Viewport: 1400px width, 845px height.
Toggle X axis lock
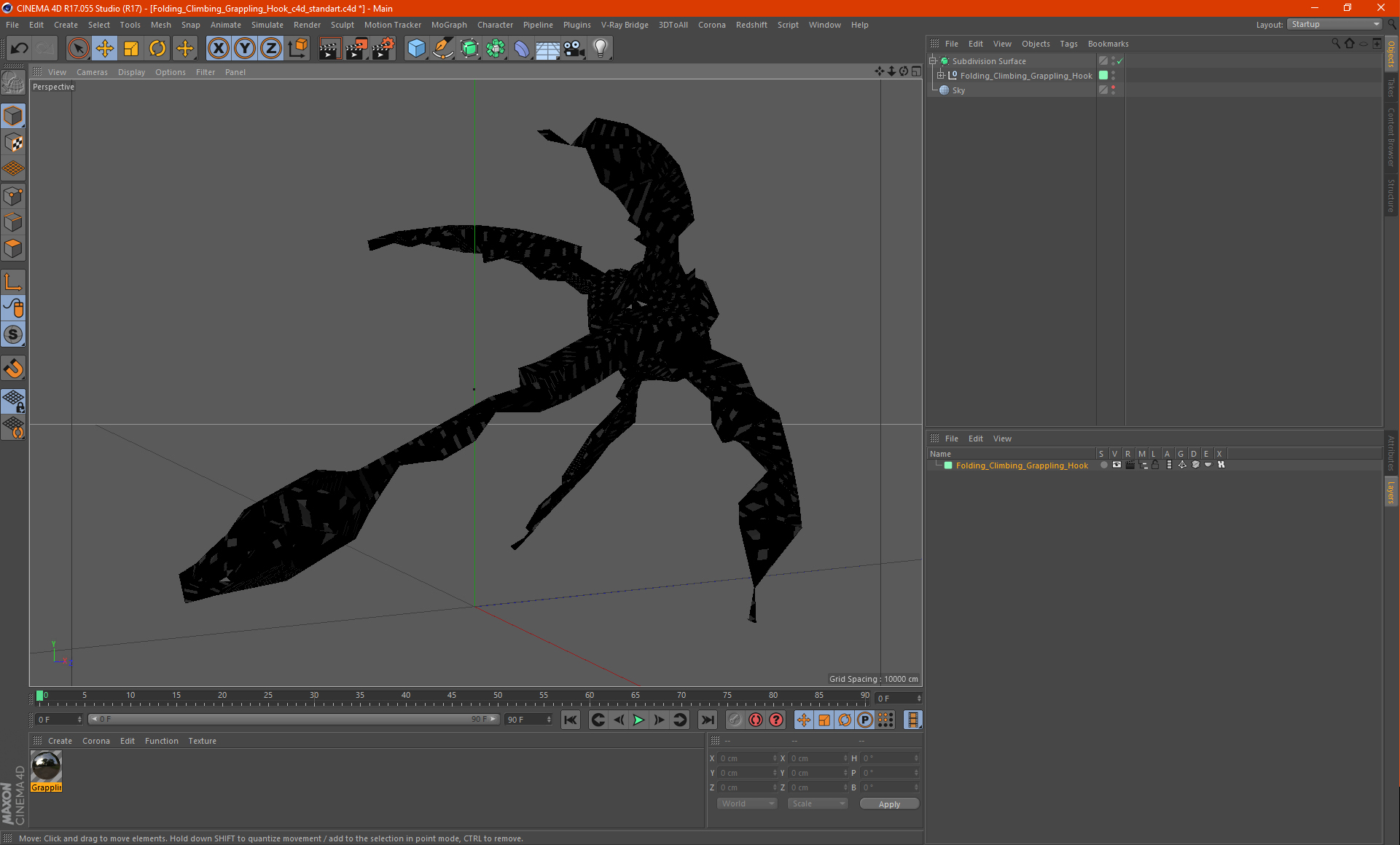(x=218, y=49)
